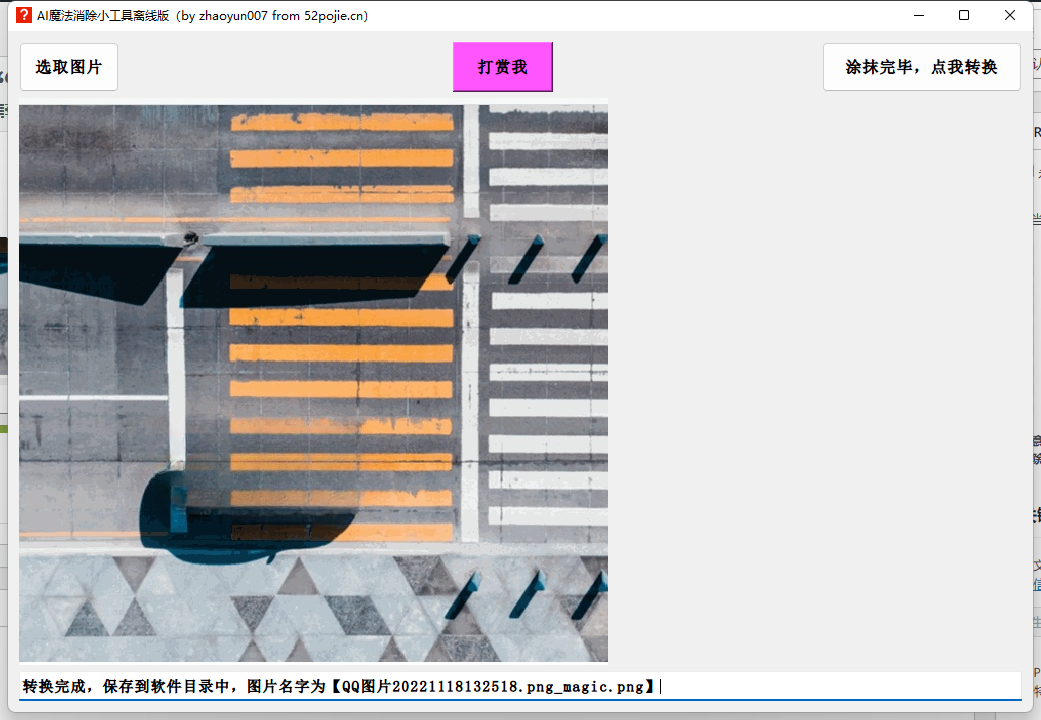Image resolution: width=1041 pixels, height=720 pixels.
Task: Click the topmost orange crosswalk stripe
Action: click(341, 122)
